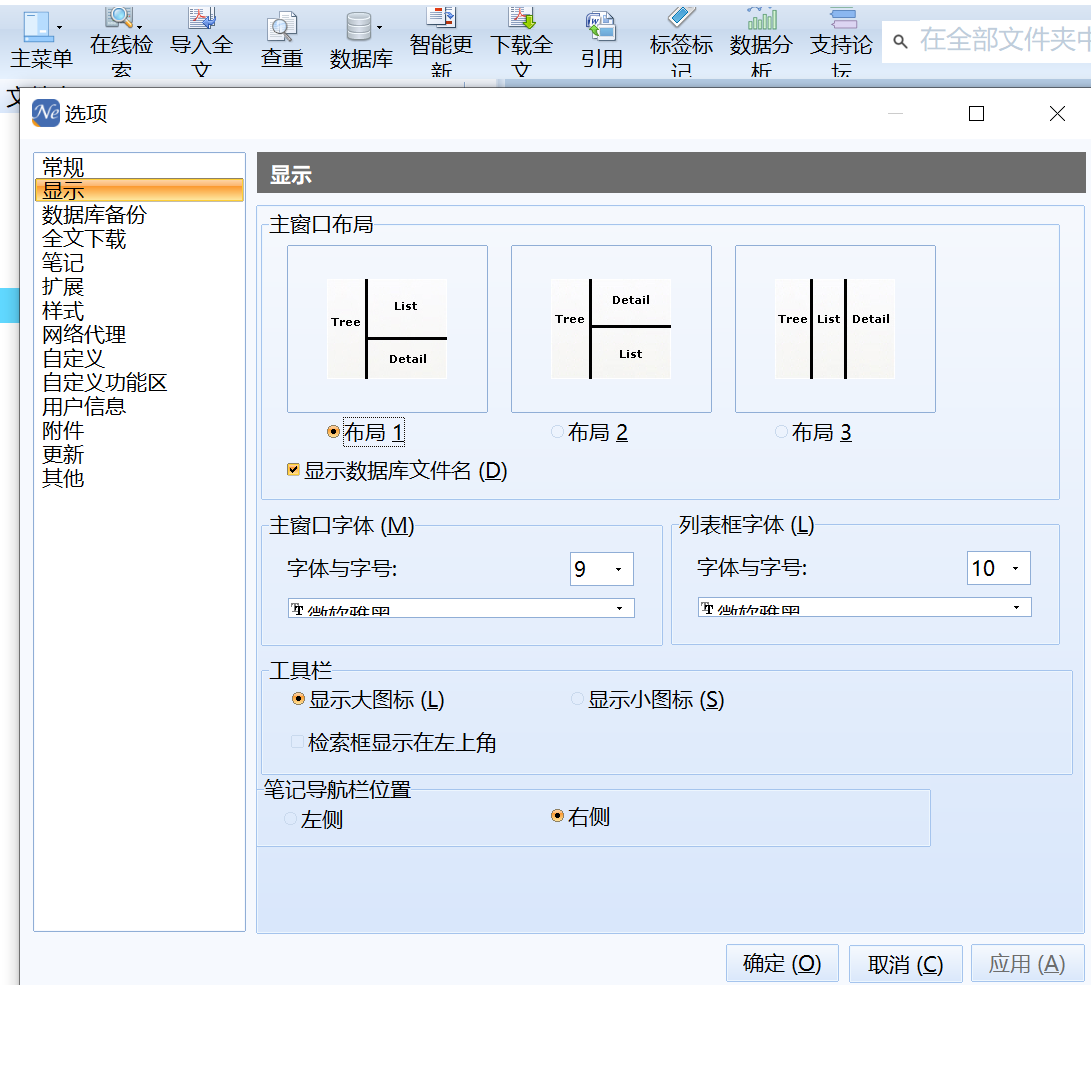Click the 导入全文 import full text icon
Viewport: 1091px width, 1082px height.
pyautogui.click(x=201, y=20)
